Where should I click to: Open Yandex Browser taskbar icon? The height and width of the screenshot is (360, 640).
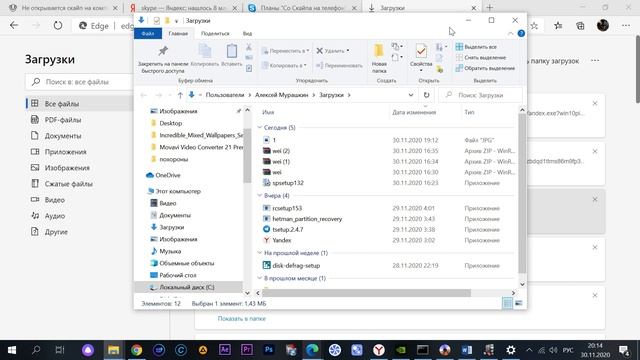tap(379, 350)
